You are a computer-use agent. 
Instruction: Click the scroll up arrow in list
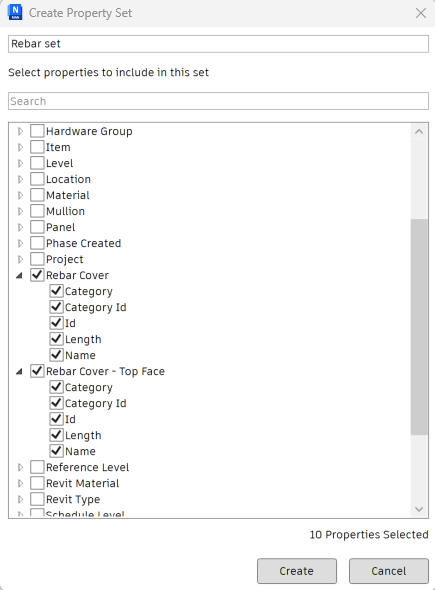point(419,132)
